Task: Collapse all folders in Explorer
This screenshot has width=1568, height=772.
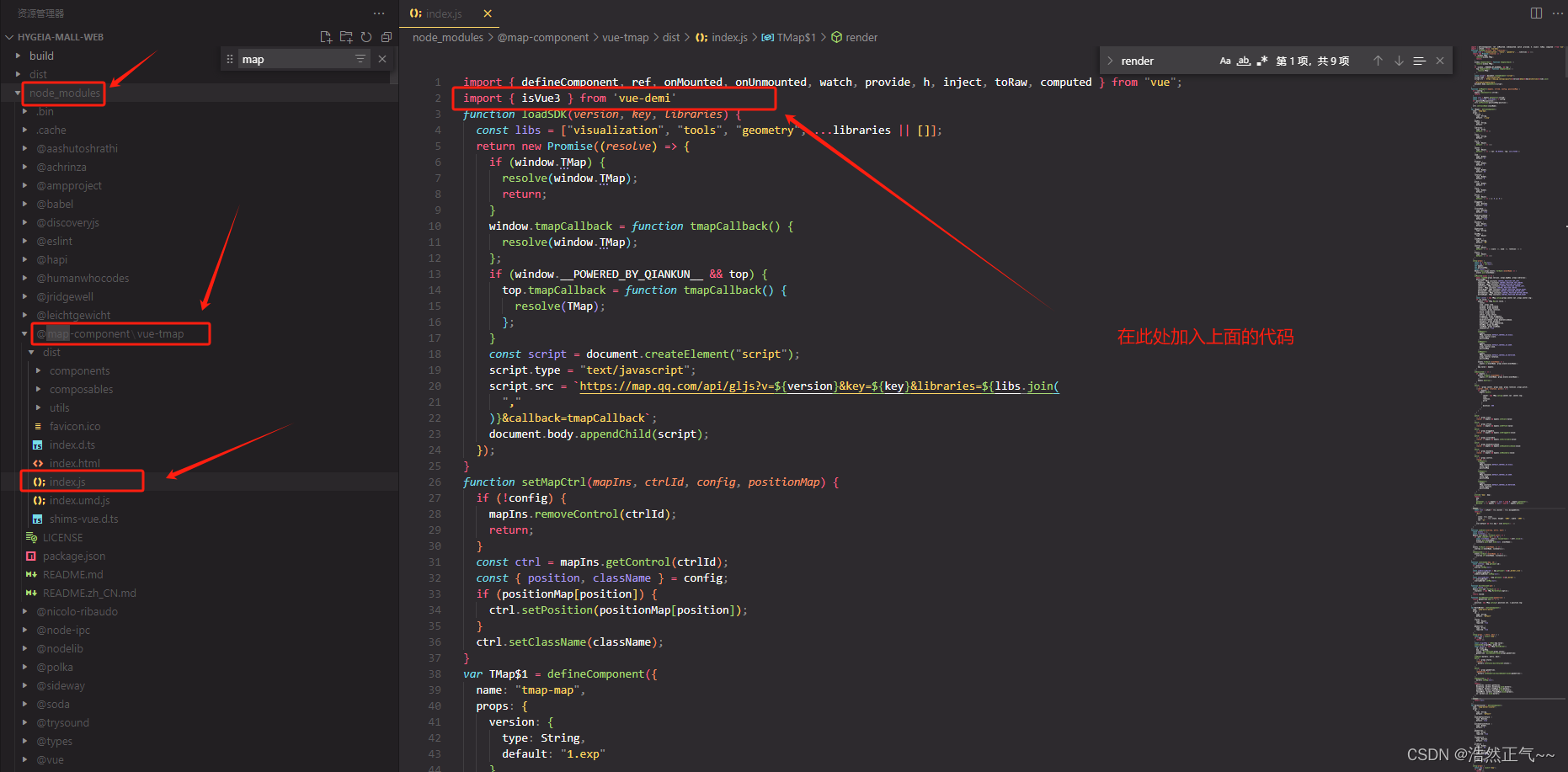Action: [386, 37]
